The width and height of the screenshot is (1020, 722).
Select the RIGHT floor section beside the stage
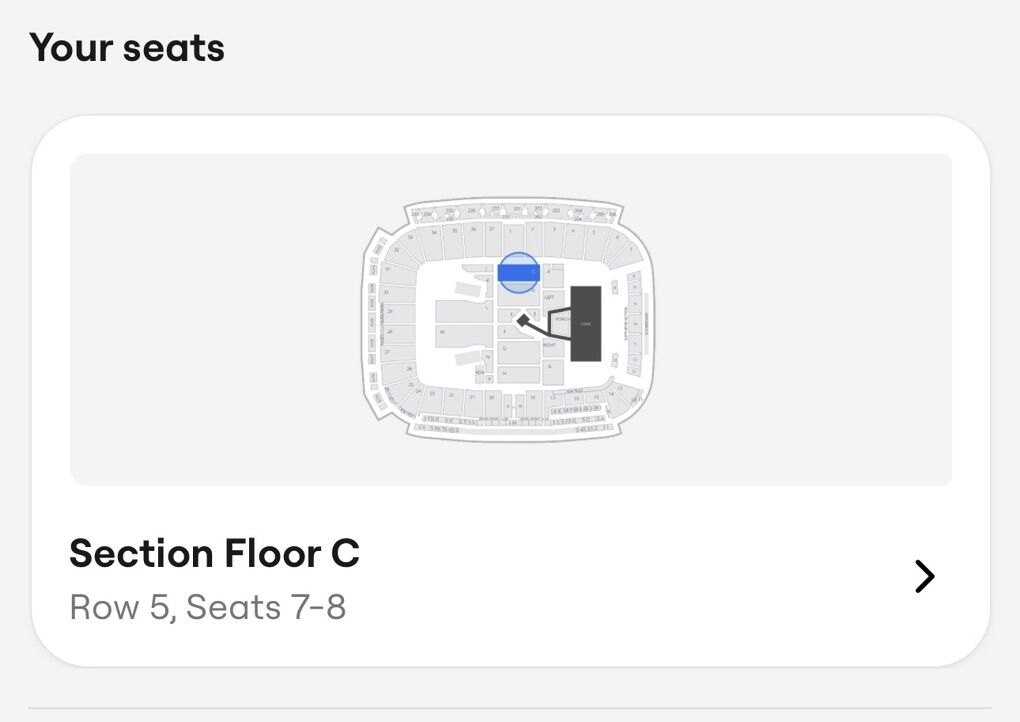coord(551,345)
